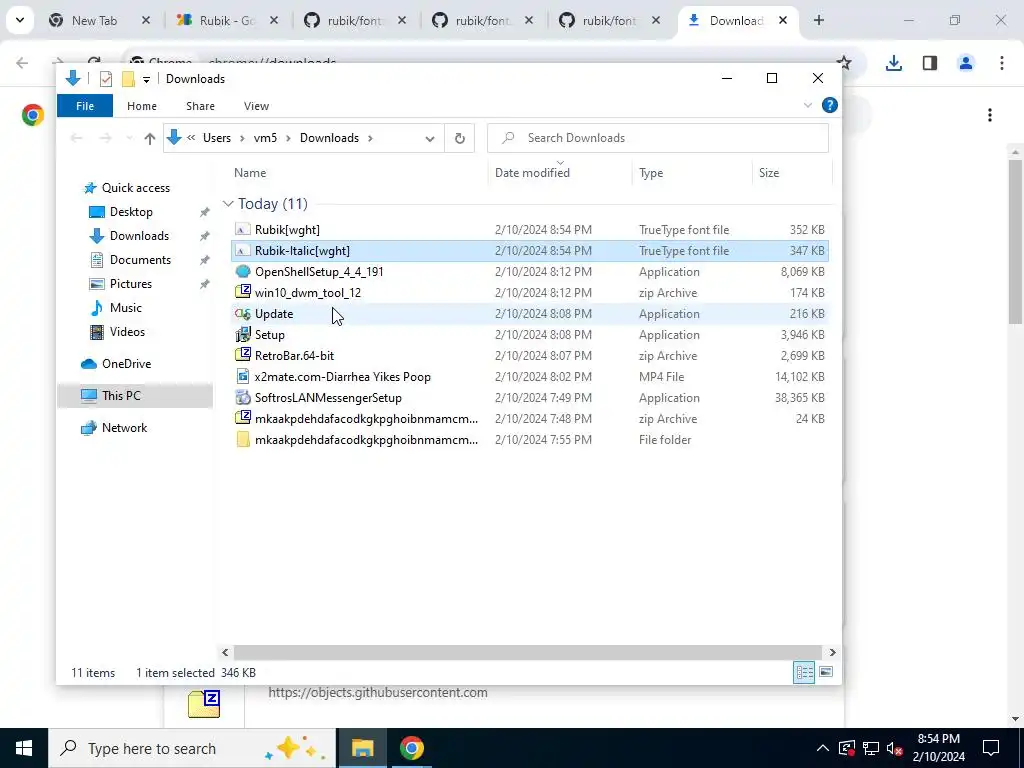Open downloads page more actions menu
Screen dimensions: 1024x768
990,116
